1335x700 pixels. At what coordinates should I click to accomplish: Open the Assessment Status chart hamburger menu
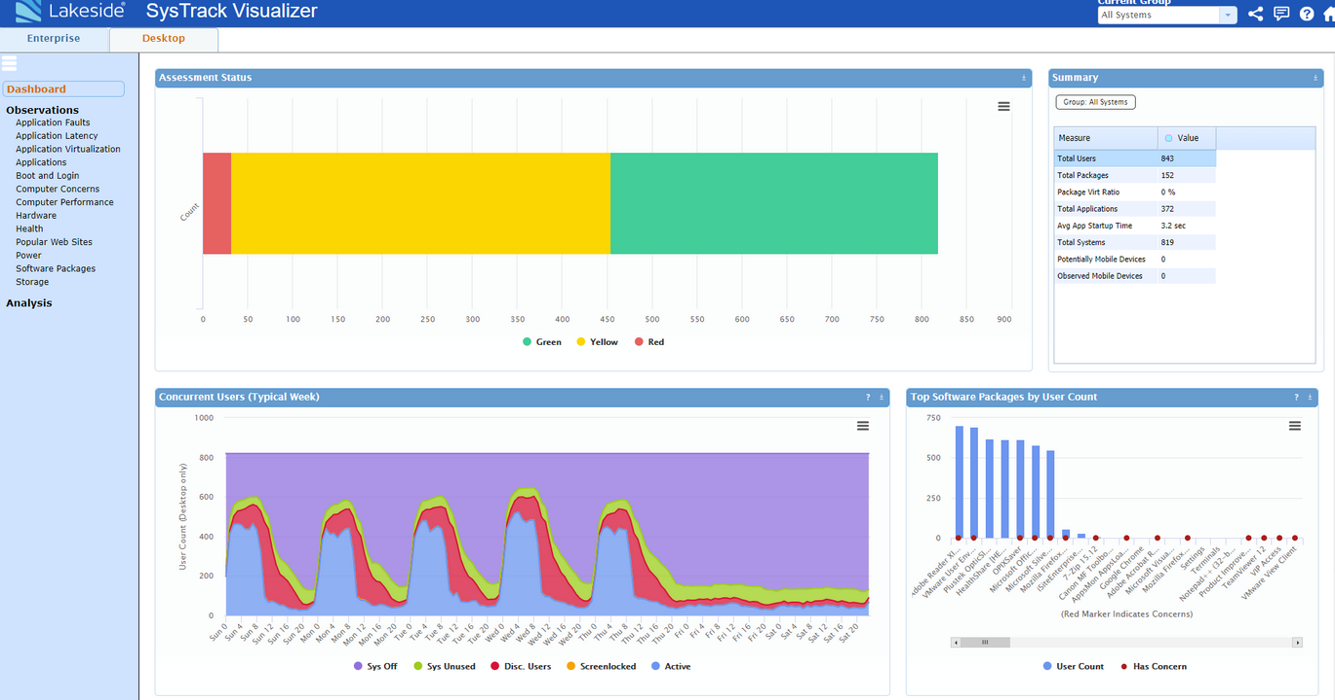[x=1004, y=106]
